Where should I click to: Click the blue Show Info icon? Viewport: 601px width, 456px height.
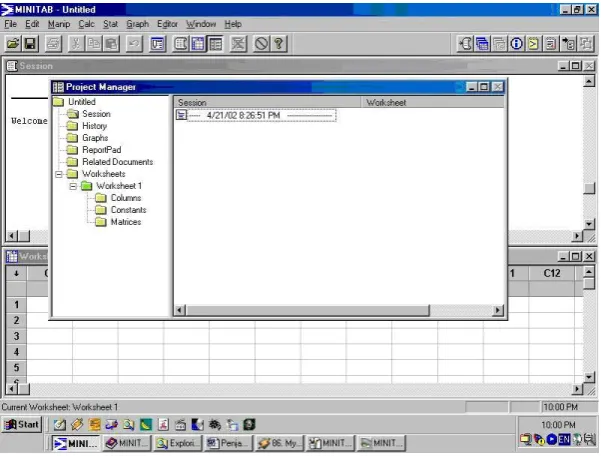click(516, 44)
